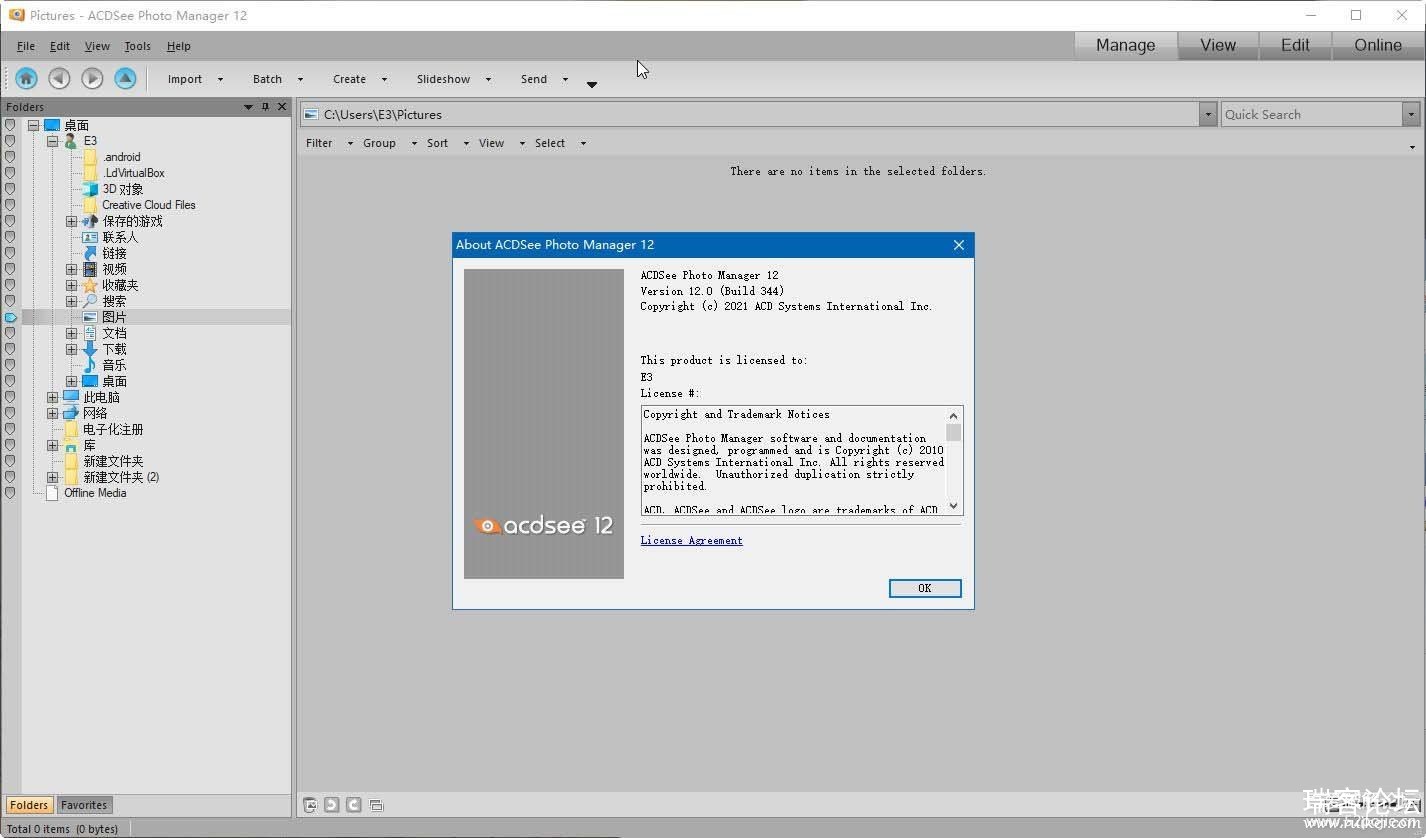Switch to the Favorites panel tab
The image size is (1426, 838).
coord(84,805)
